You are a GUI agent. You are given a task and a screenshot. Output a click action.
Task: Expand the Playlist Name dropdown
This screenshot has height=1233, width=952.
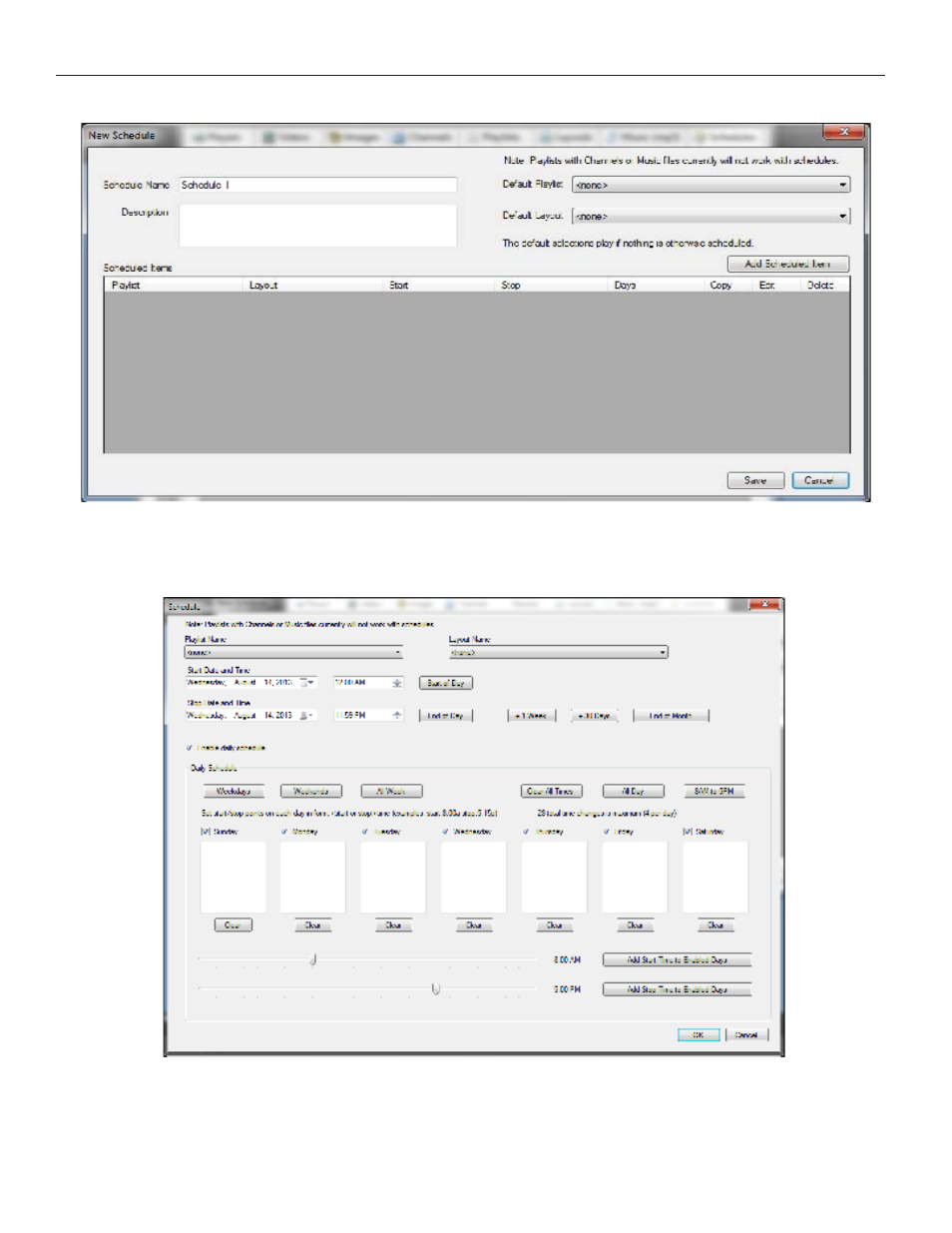point(293,652)
